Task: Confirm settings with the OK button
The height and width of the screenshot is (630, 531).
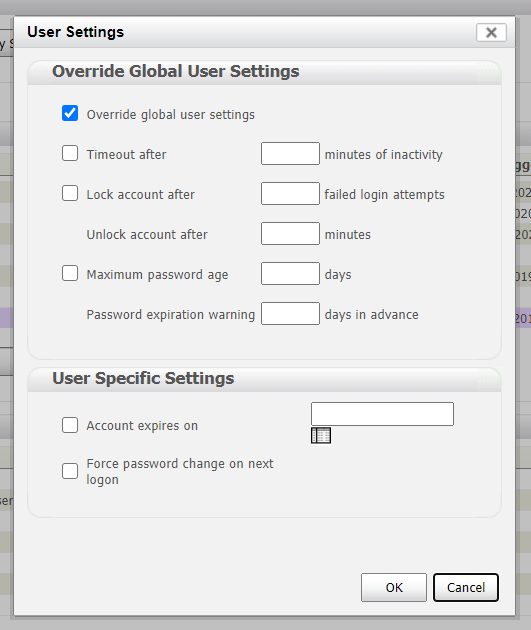Action: click(394, 587)
